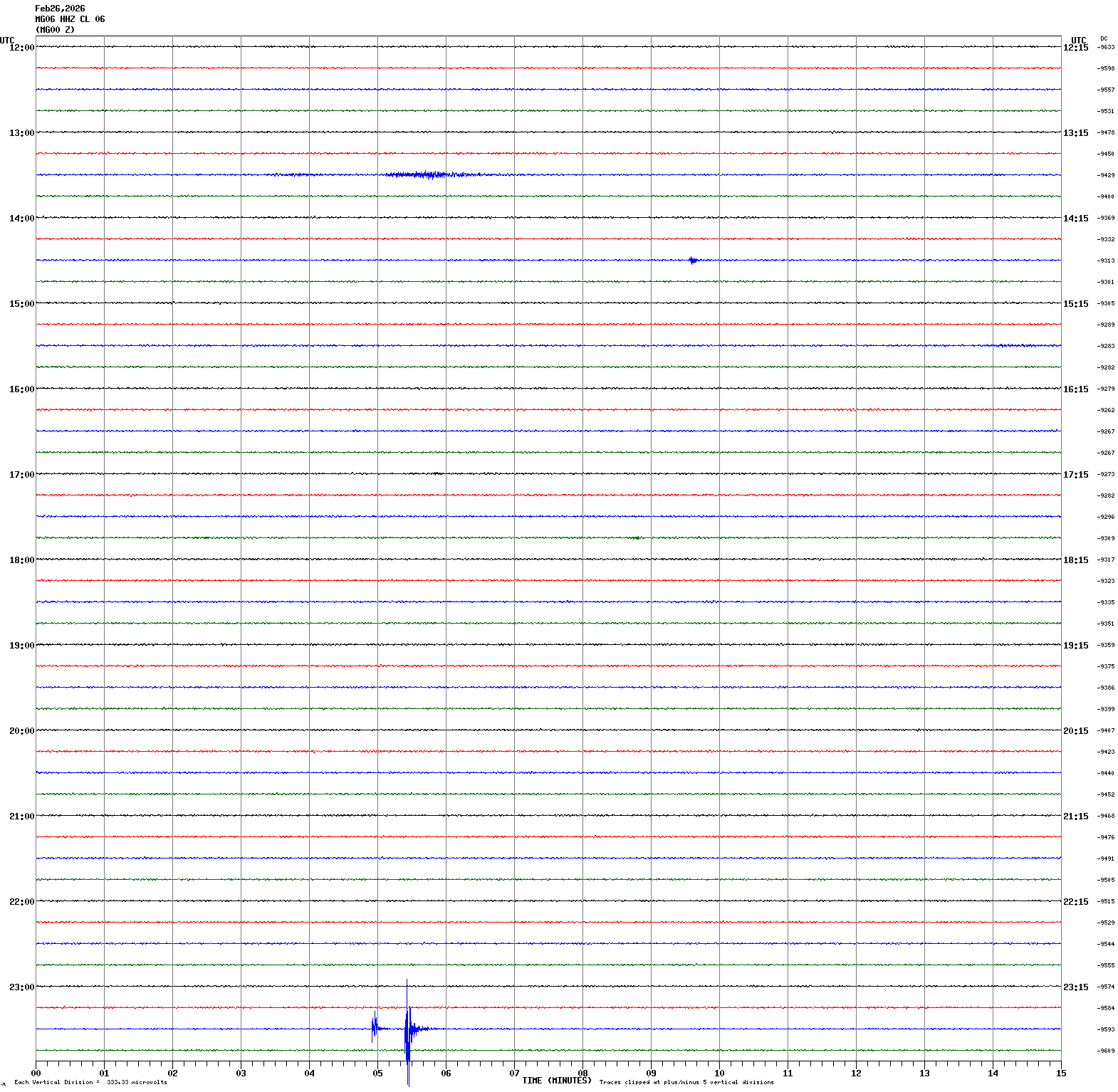Click the 12:00 UTC label on the left axis
This screenshot has width=1118, height=1092.
pyautogui.click(x=21, y=48)
